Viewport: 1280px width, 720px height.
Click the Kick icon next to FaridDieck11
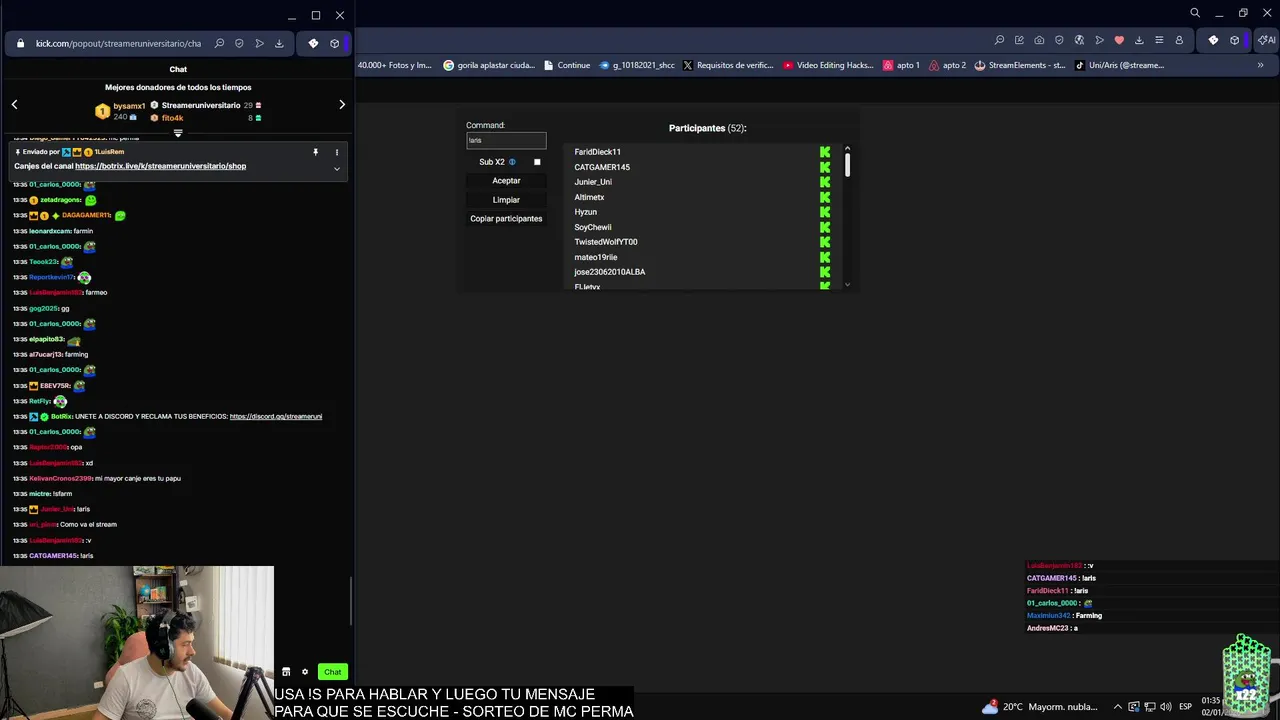tap(825, 152)
